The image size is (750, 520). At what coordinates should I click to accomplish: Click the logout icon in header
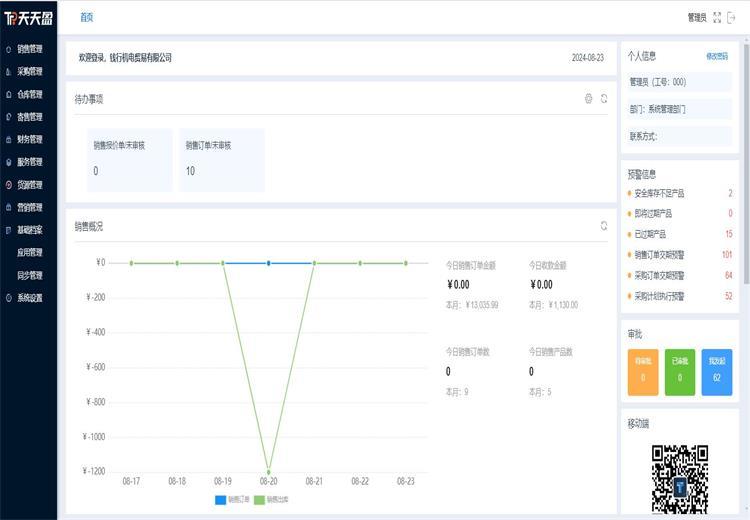[x=731, y=18]
